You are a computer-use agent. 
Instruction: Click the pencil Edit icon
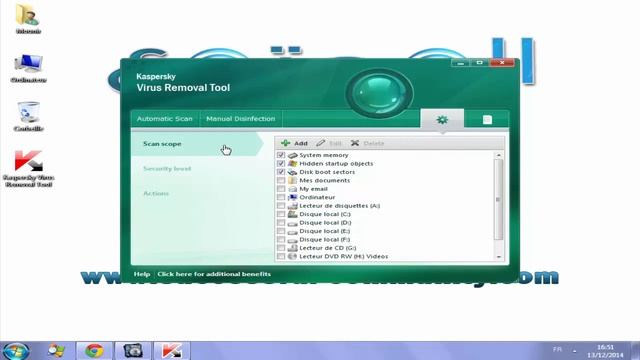tap(320, 143)
